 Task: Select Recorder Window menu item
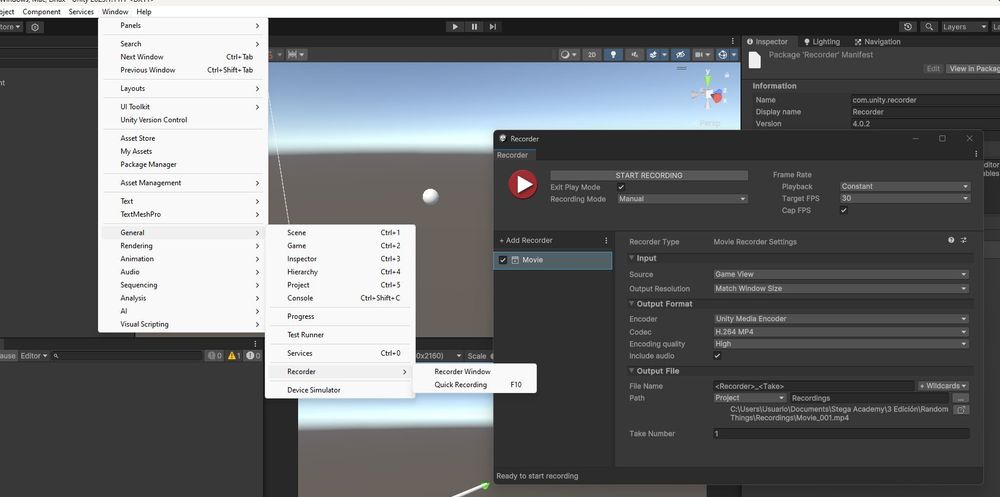click(474, 371)
